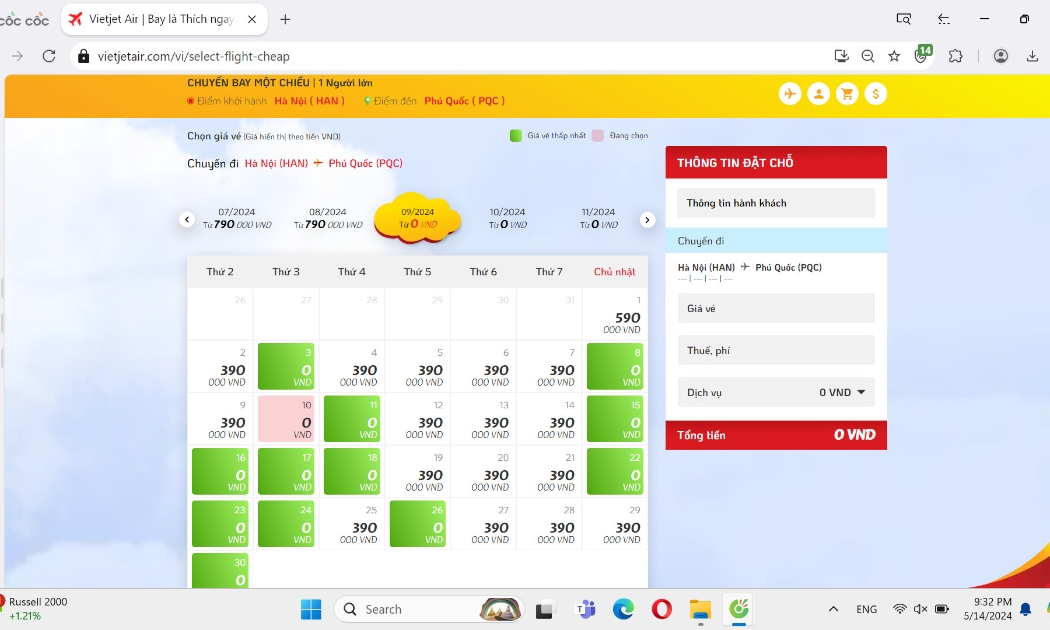Screen dimensions: 1050x630
Task: Click the zoom out magnifier icon in address bar
Action: tap(868, 56)
